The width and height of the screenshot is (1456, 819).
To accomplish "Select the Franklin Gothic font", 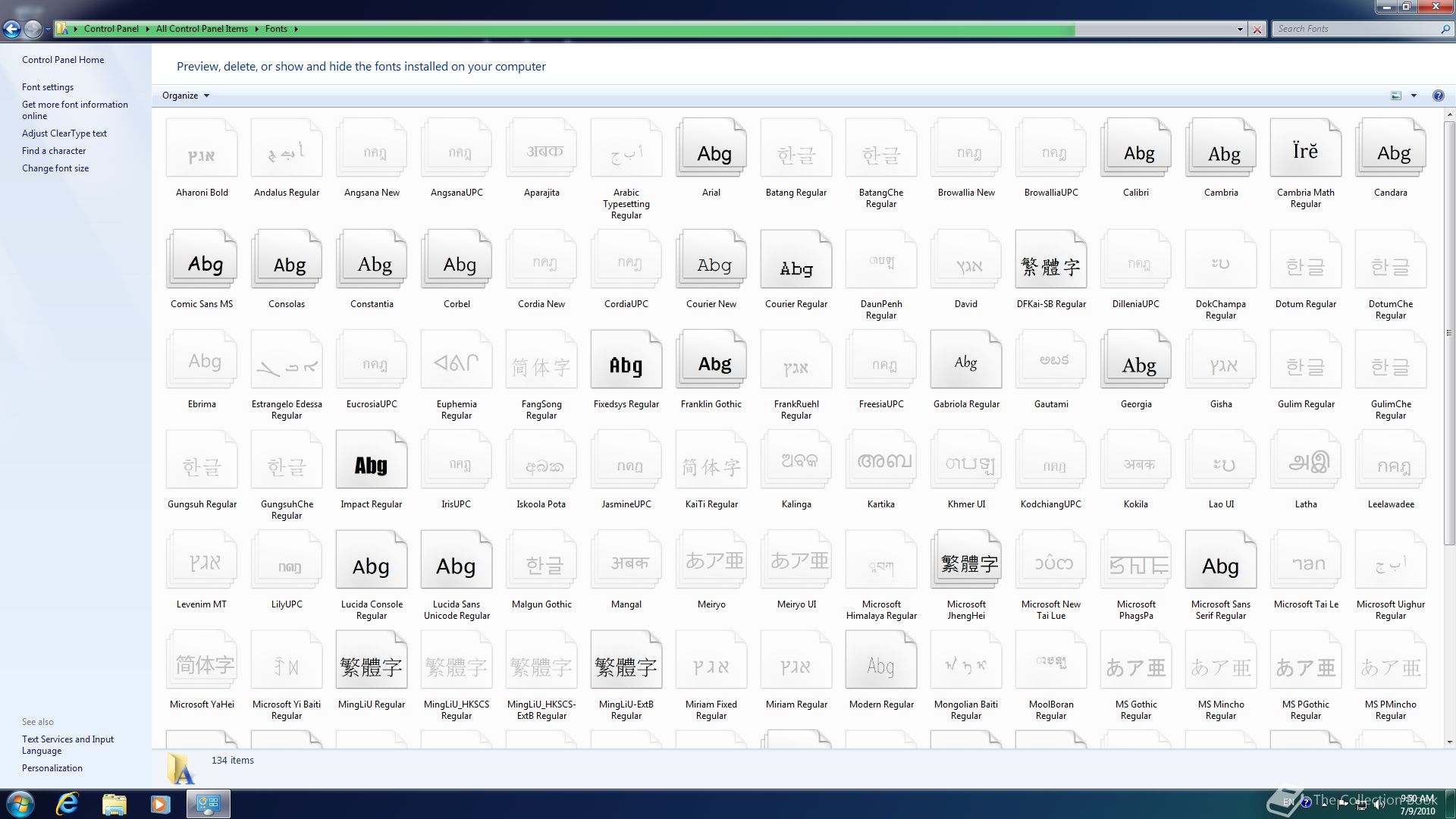I will (711, 360).
